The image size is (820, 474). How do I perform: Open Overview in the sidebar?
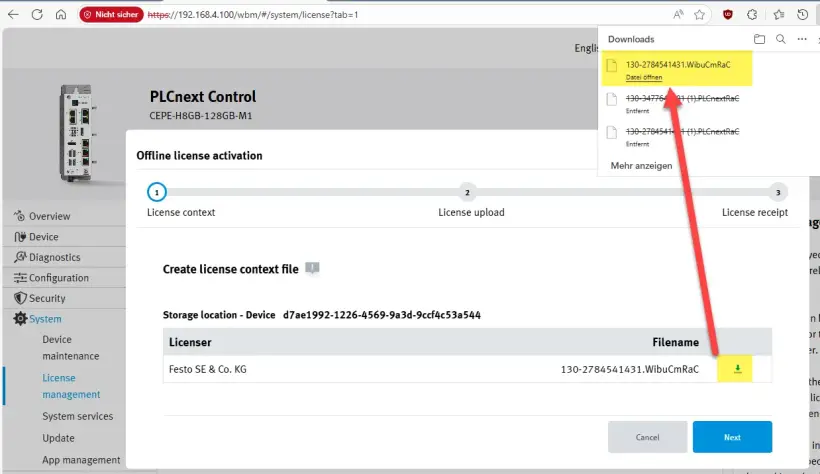pyautogui.click(x=49, y=216)
